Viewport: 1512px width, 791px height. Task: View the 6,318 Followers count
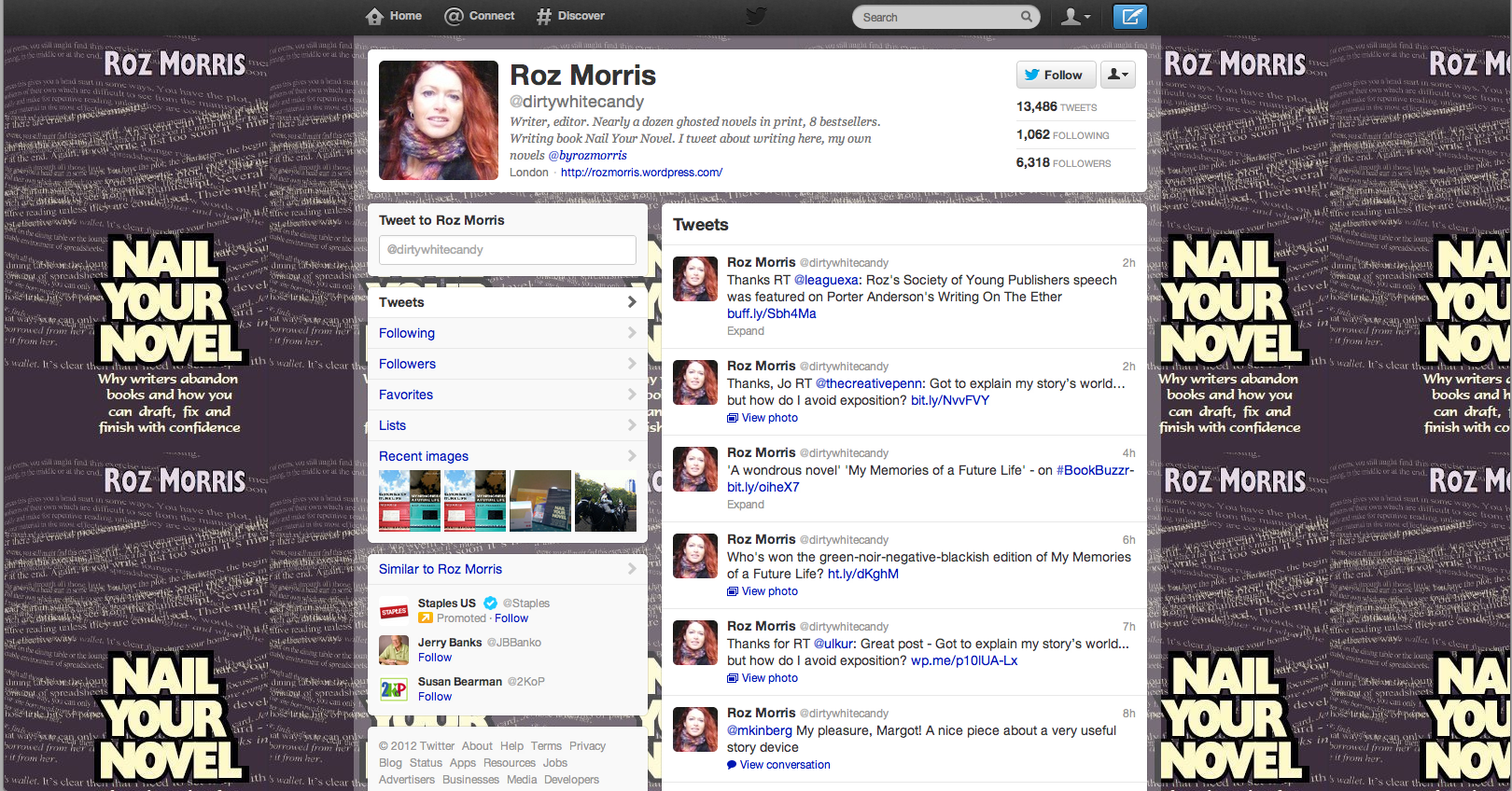tap(1064, 163)
